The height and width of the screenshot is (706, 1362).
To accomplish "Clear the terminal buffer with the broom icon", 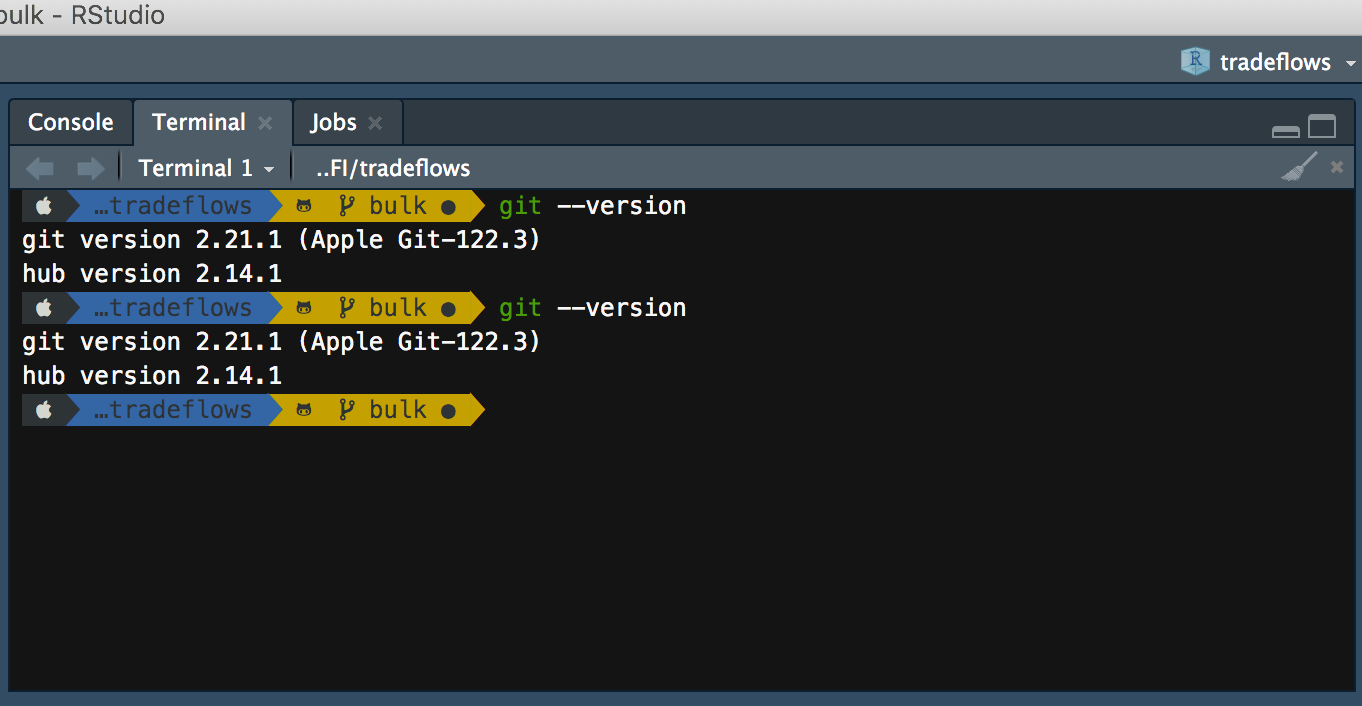I will (1300, 166).
